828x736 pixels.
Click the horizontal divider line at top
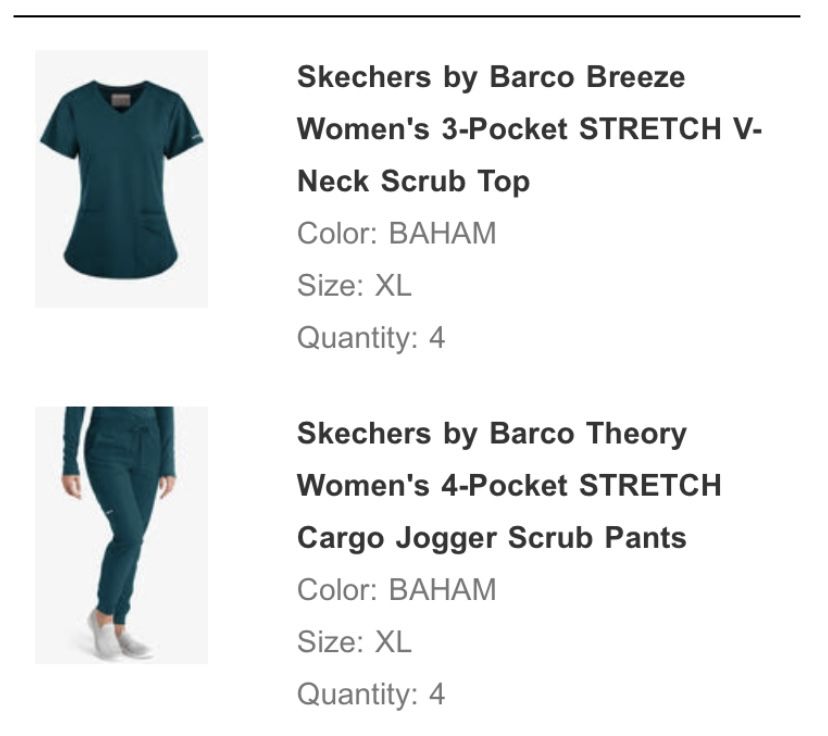tap(407, 17)
